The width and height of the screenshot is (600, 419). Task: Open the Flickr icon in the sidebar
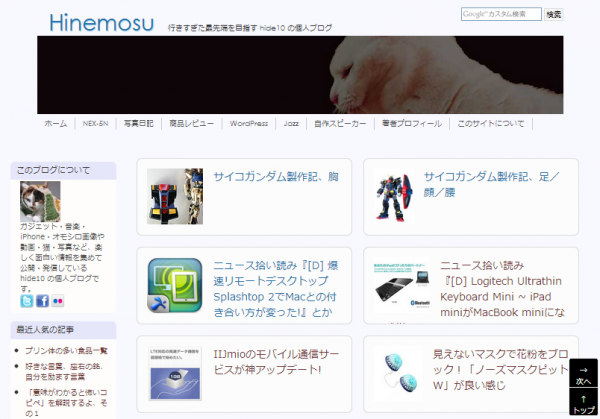(58, 301)
